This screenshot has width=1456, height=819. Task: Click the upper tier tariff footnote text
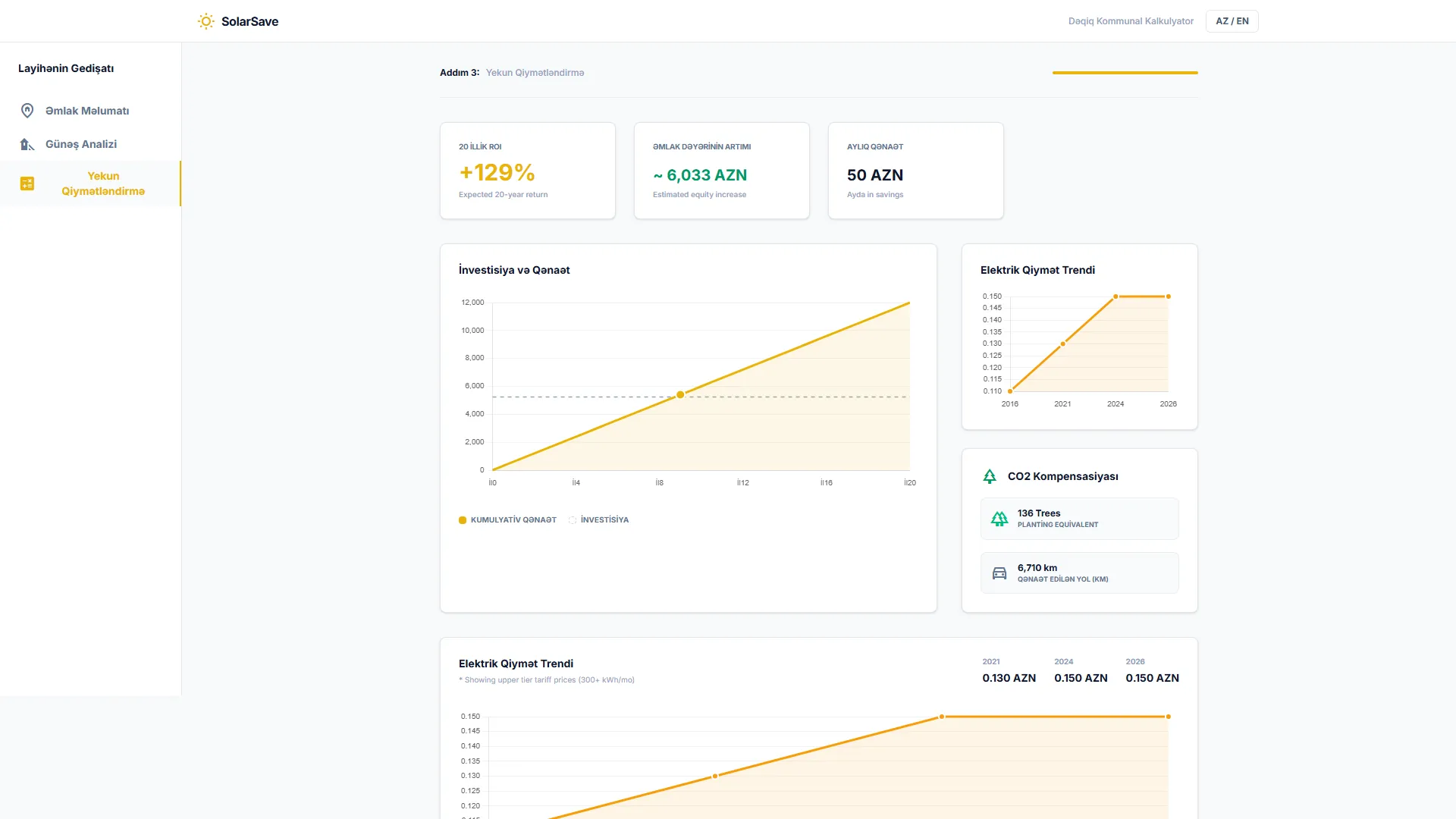click(x=547, y=680)
